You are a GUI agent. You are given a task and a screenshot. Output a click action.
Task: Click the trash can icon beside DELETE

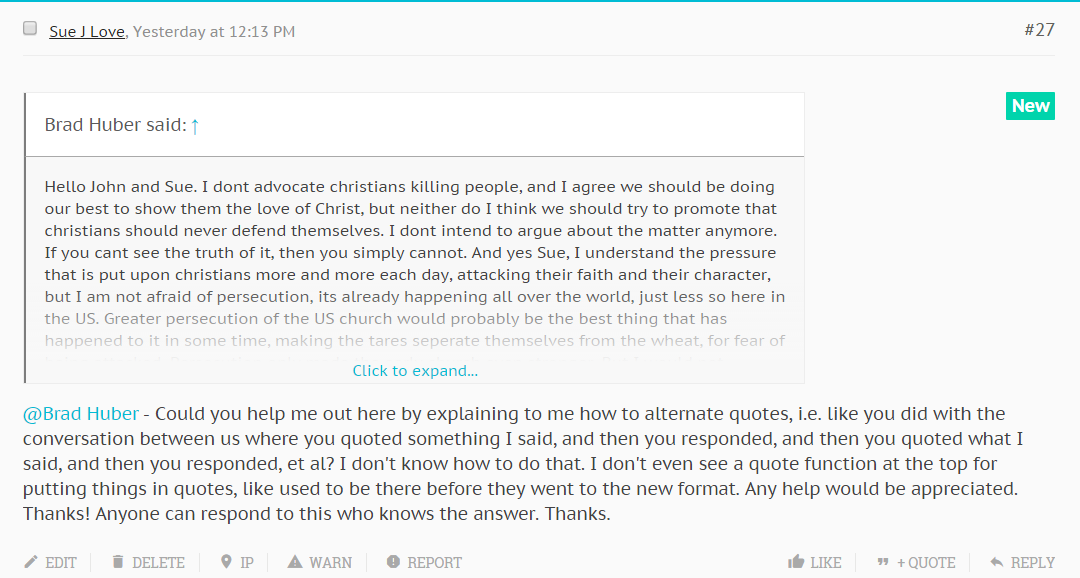click(x=118, y=562)
